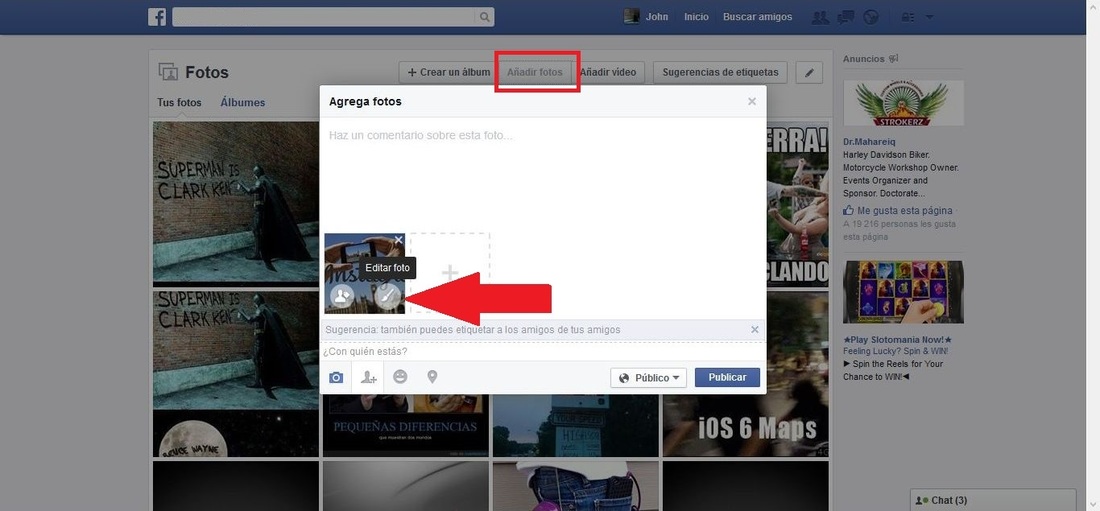Click the feeling emoji icon
Image resolution: width=1100 pixels, height=511 pixels.
pyautogui.click(x=400, y=377)
